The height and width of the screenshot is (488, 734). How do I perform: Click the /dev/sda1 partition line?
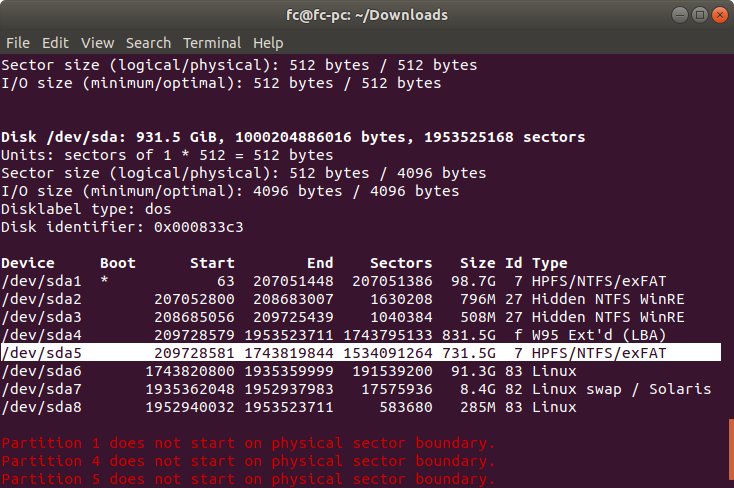[333, 281]
